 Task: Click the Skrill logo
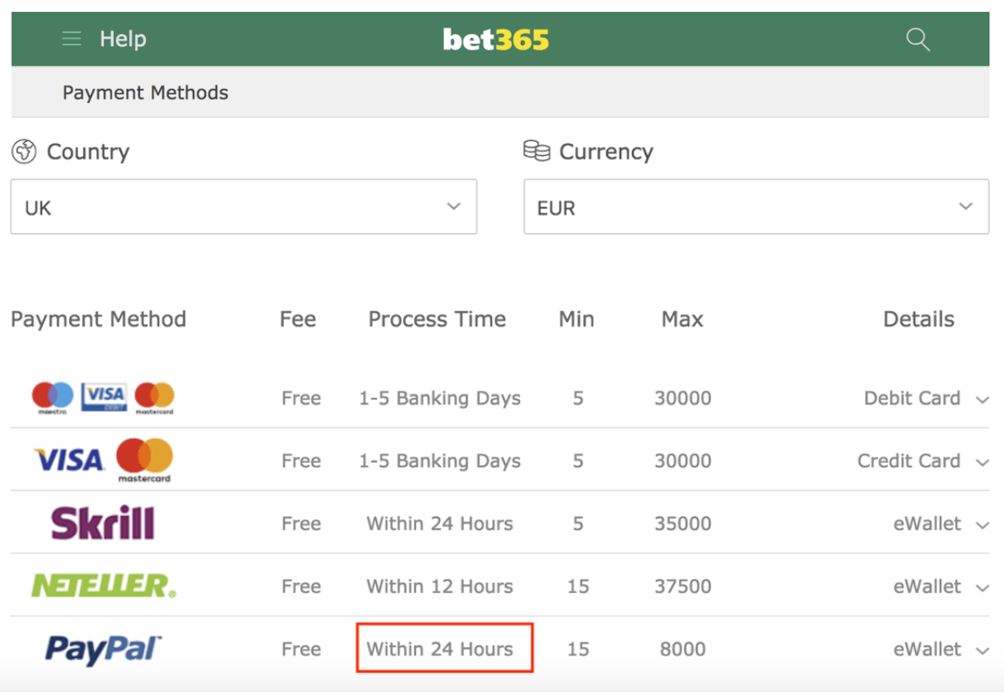coord(102,523)
